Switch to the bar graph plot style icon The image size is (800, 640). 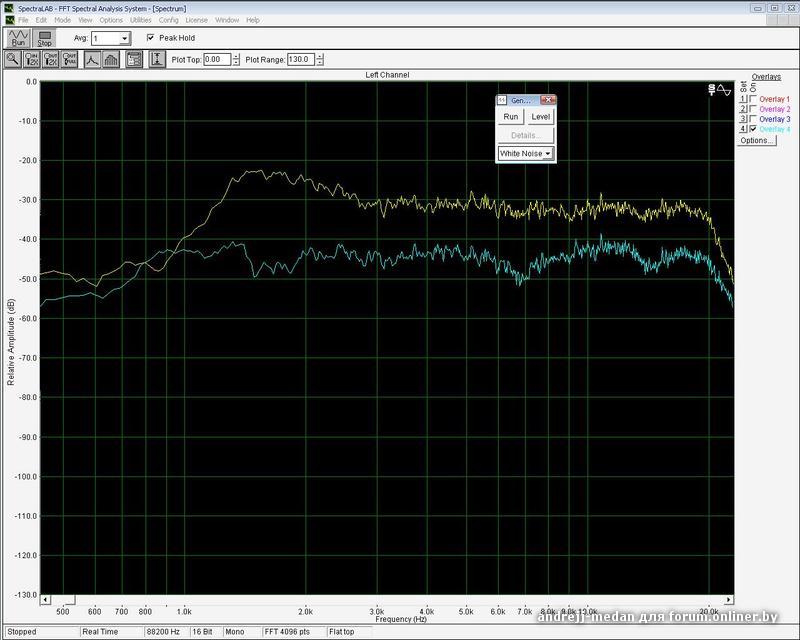click(x=110, y=59)
